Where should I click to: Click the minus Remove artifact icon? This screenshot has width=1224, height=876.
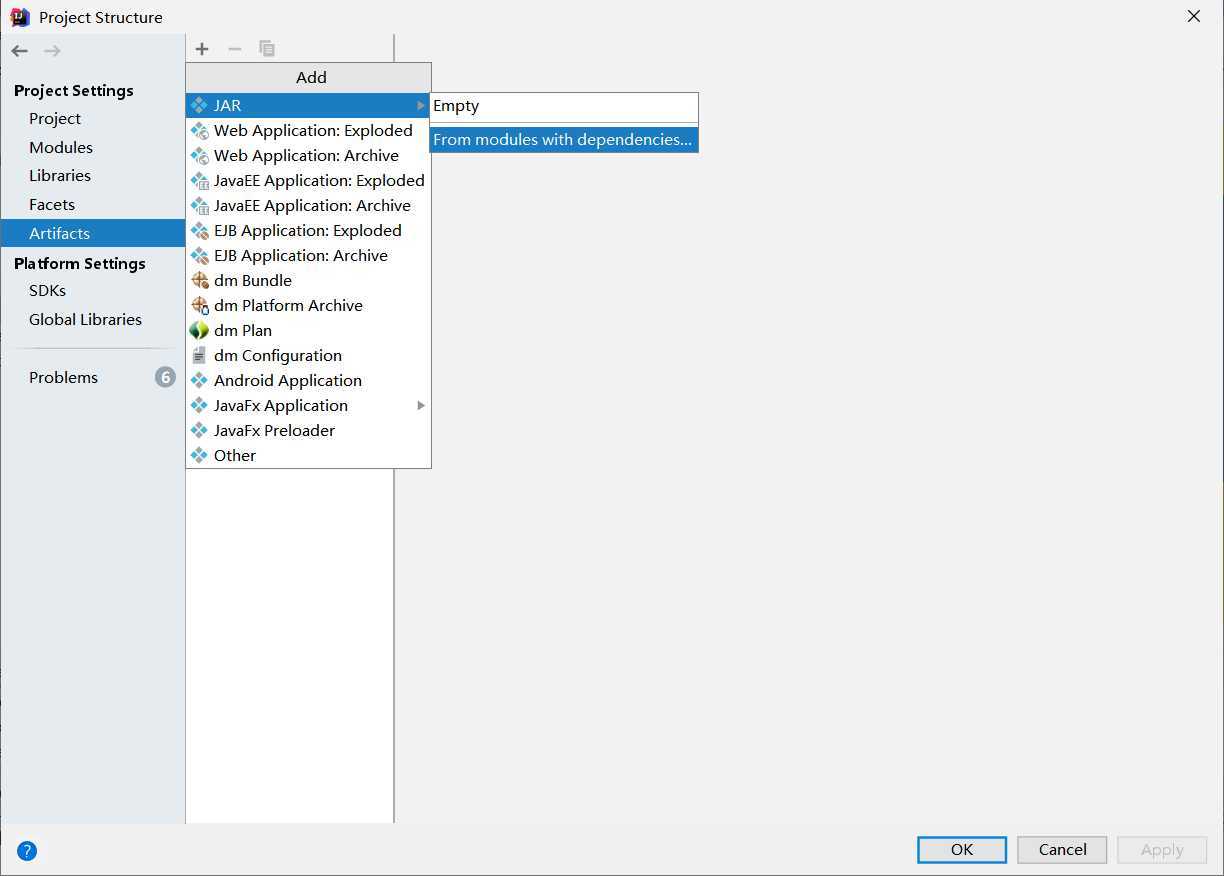pyautogui.click(x=235, y=49)
